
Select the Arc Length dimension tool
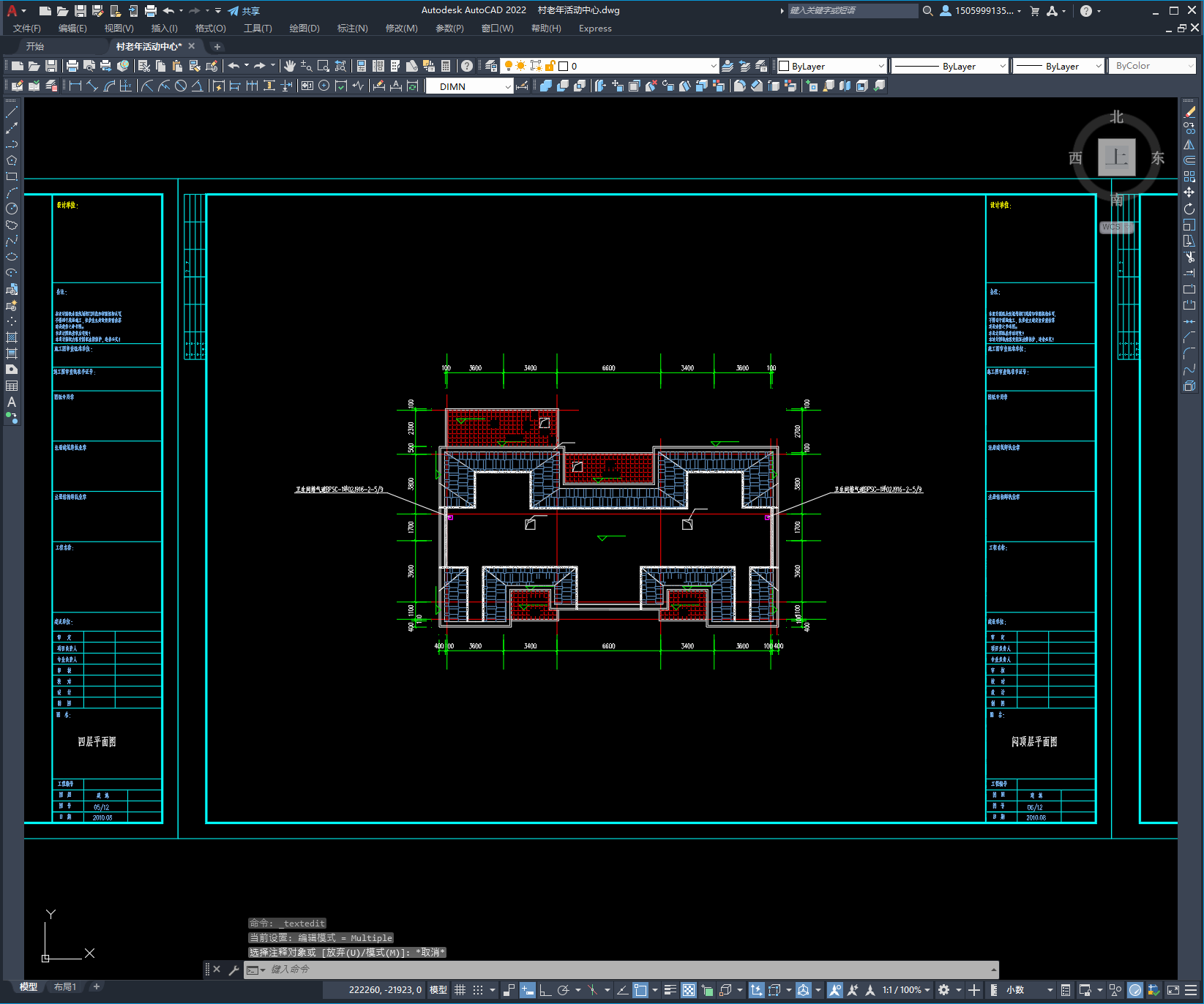tap(109, 86)
